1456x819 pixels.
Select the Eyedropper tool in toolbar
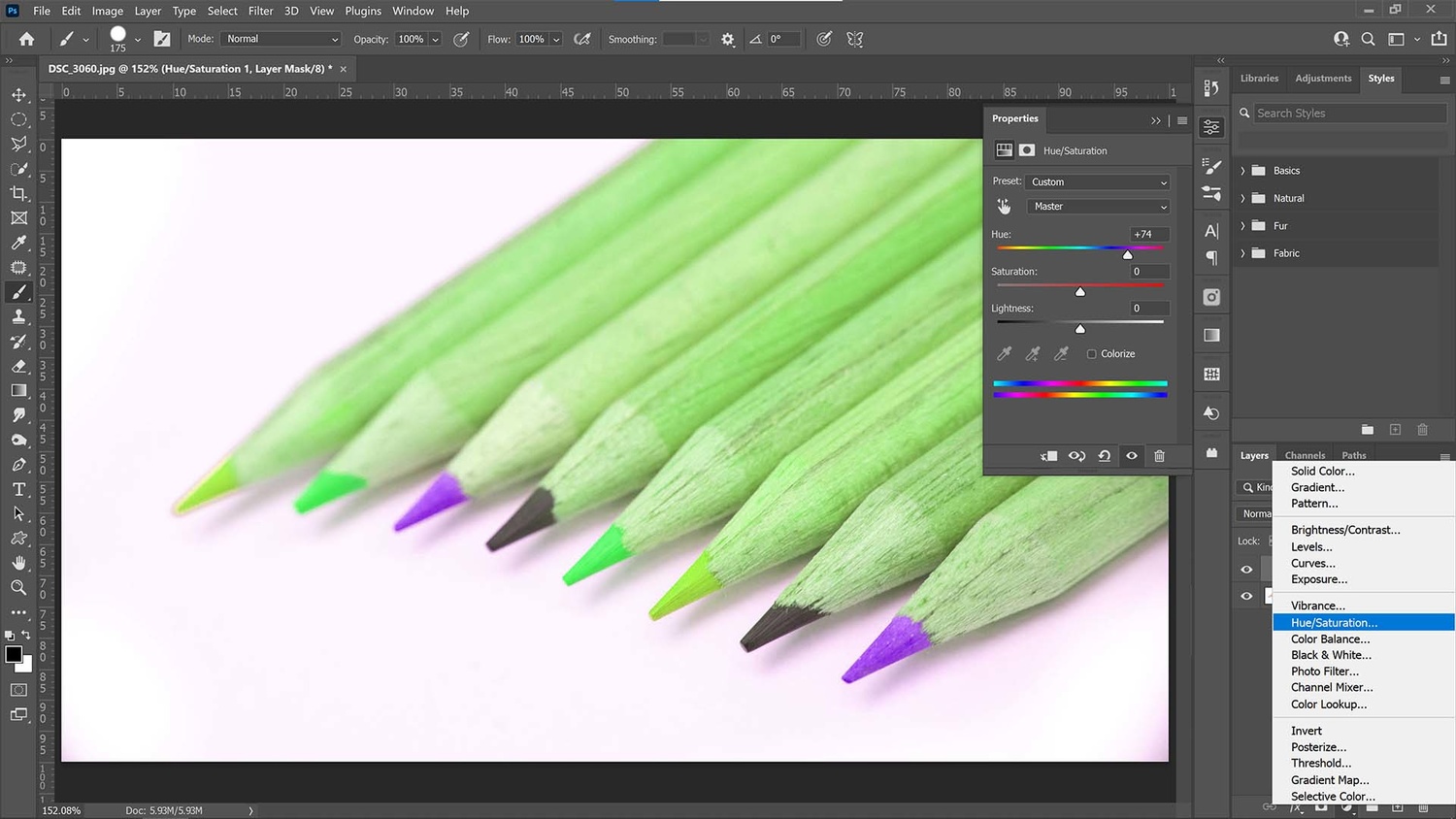pyautogui.click(x=18, y=243)
